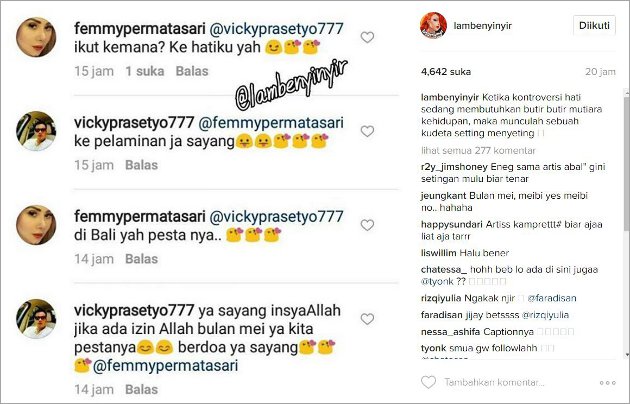Reply with Balas on the "ke pelaminan" comment
The image size is (630, 404).
pos(141,165)
